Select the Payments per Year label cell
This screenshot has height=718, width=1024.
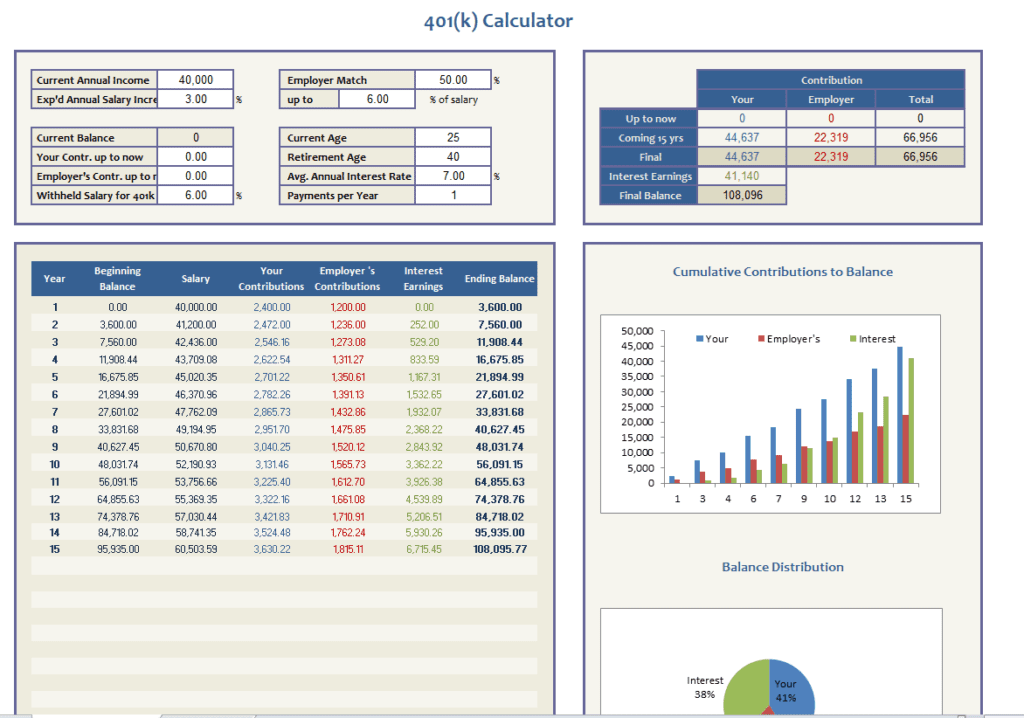(347, 195)
